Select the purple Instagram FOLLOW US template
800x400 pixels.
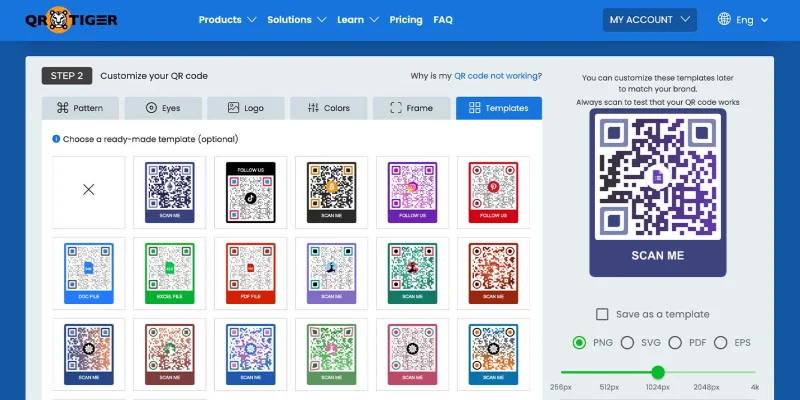pos(412,192)
